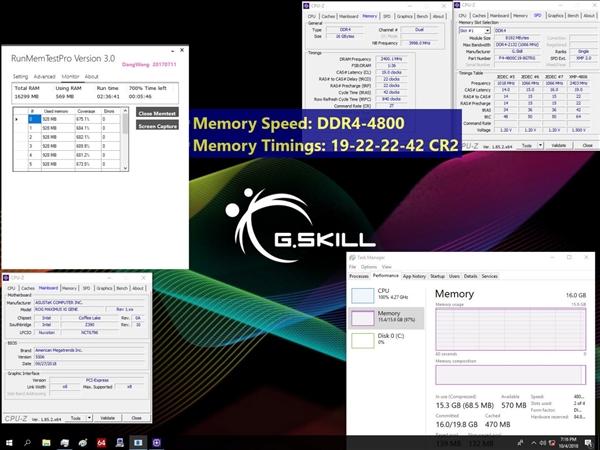Open the Setting tab in RunMemTestPro
Screen dimensions: 600x450
coord(20,76)
